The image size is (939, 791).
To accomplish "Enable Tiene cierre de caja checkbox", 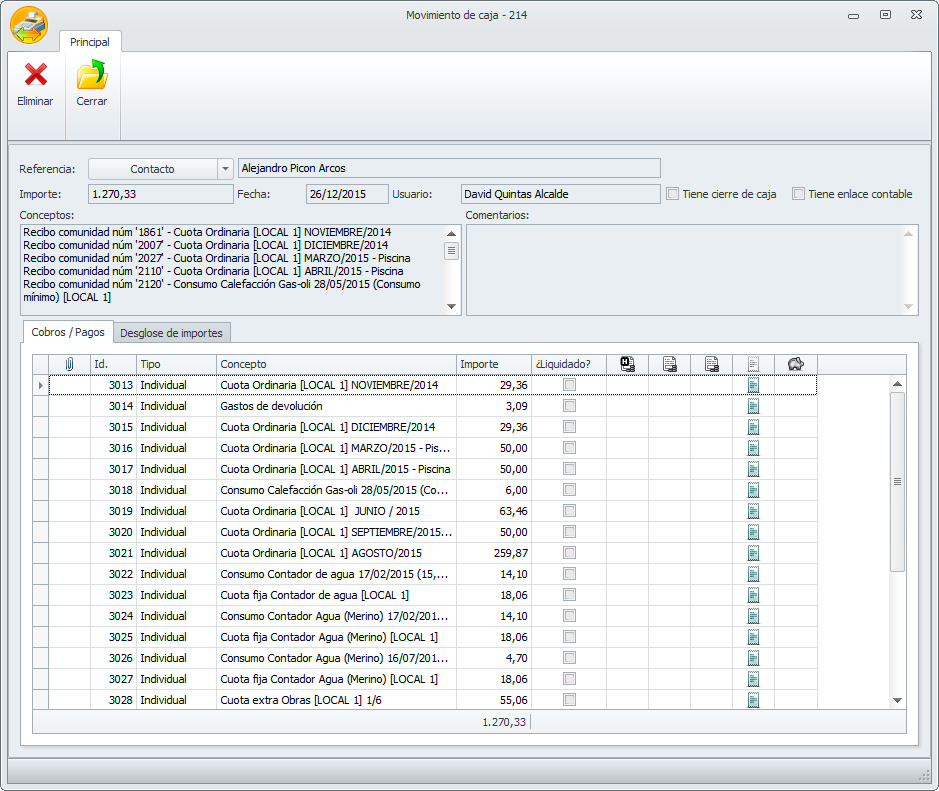I will coord(673,194).
